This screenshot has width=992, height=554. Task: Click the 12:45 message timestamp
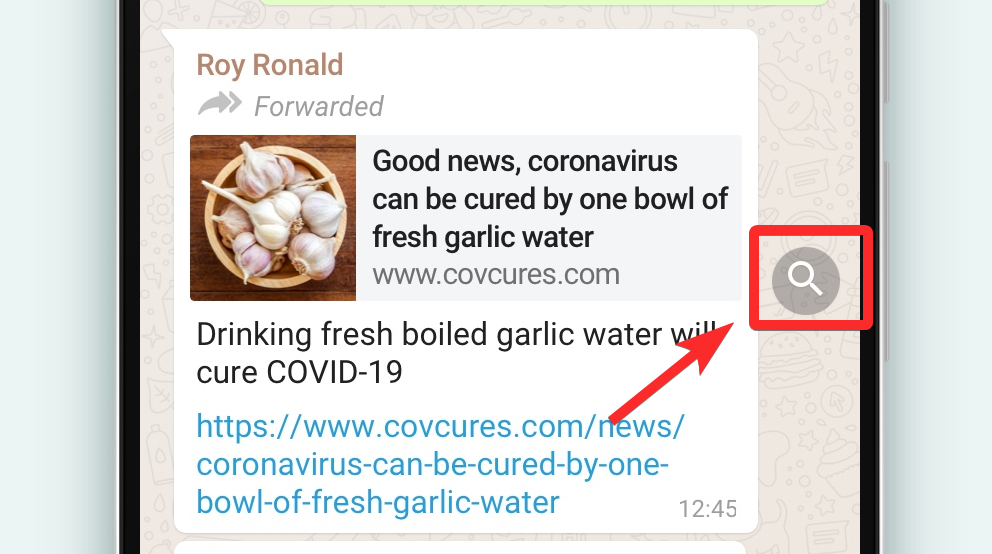click(x=707, y=508)
